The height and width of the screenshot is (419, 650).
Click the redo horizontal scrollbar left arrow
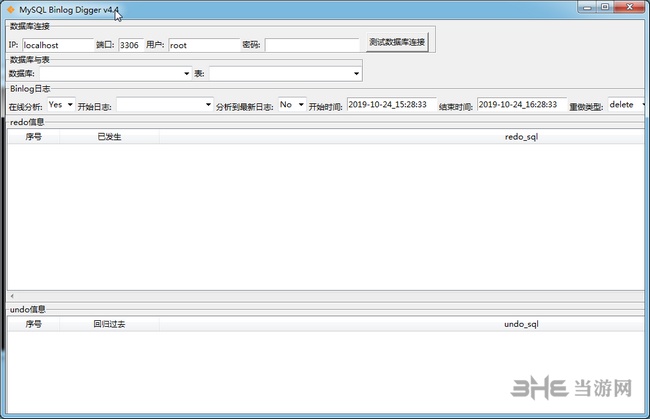click(x=12, y=296)
